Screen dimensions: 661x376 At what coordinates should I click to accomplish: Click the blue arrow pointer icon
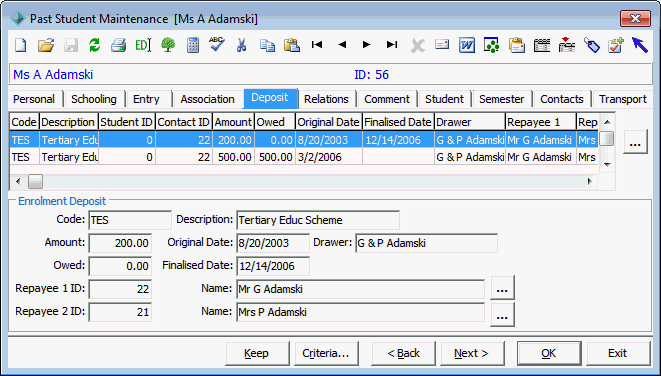[x=640, y=45]
